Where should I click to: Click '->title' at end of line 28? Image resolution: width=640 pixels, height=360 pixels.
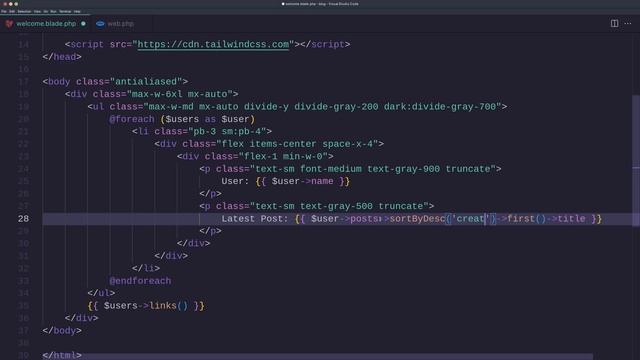click(x=566, y=219)
